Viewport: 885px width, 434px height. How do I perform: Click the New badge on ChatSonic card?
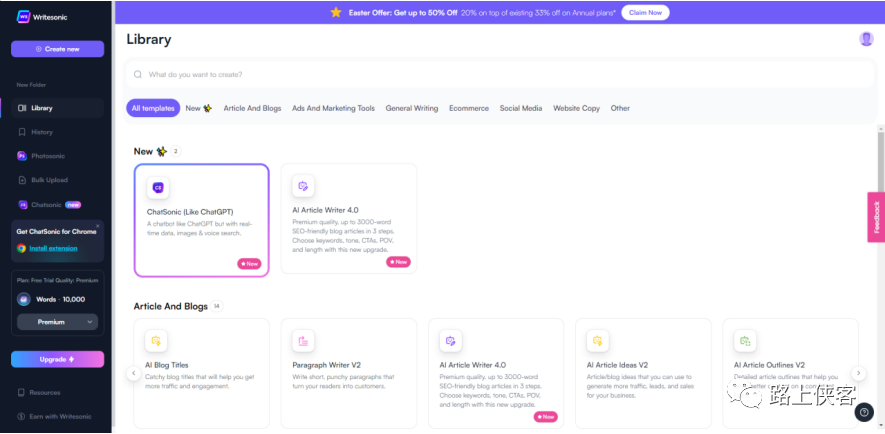pos(249,264)
